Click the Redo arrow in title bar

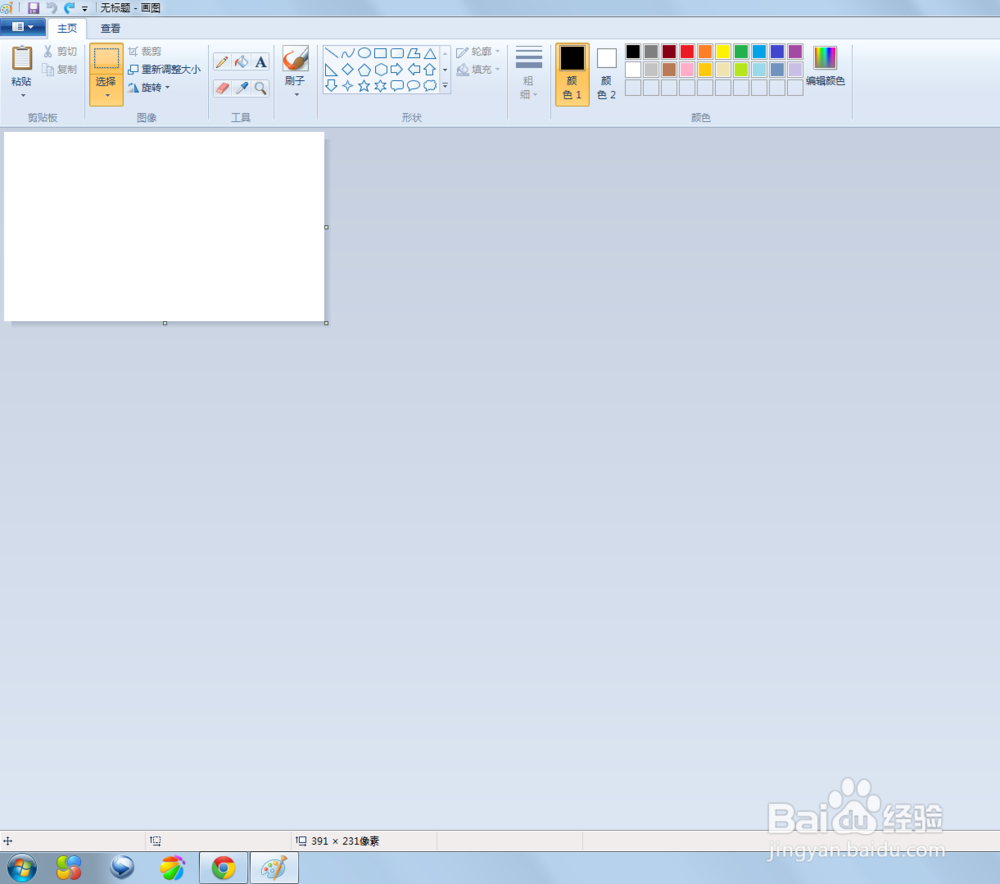click(69, 8)
